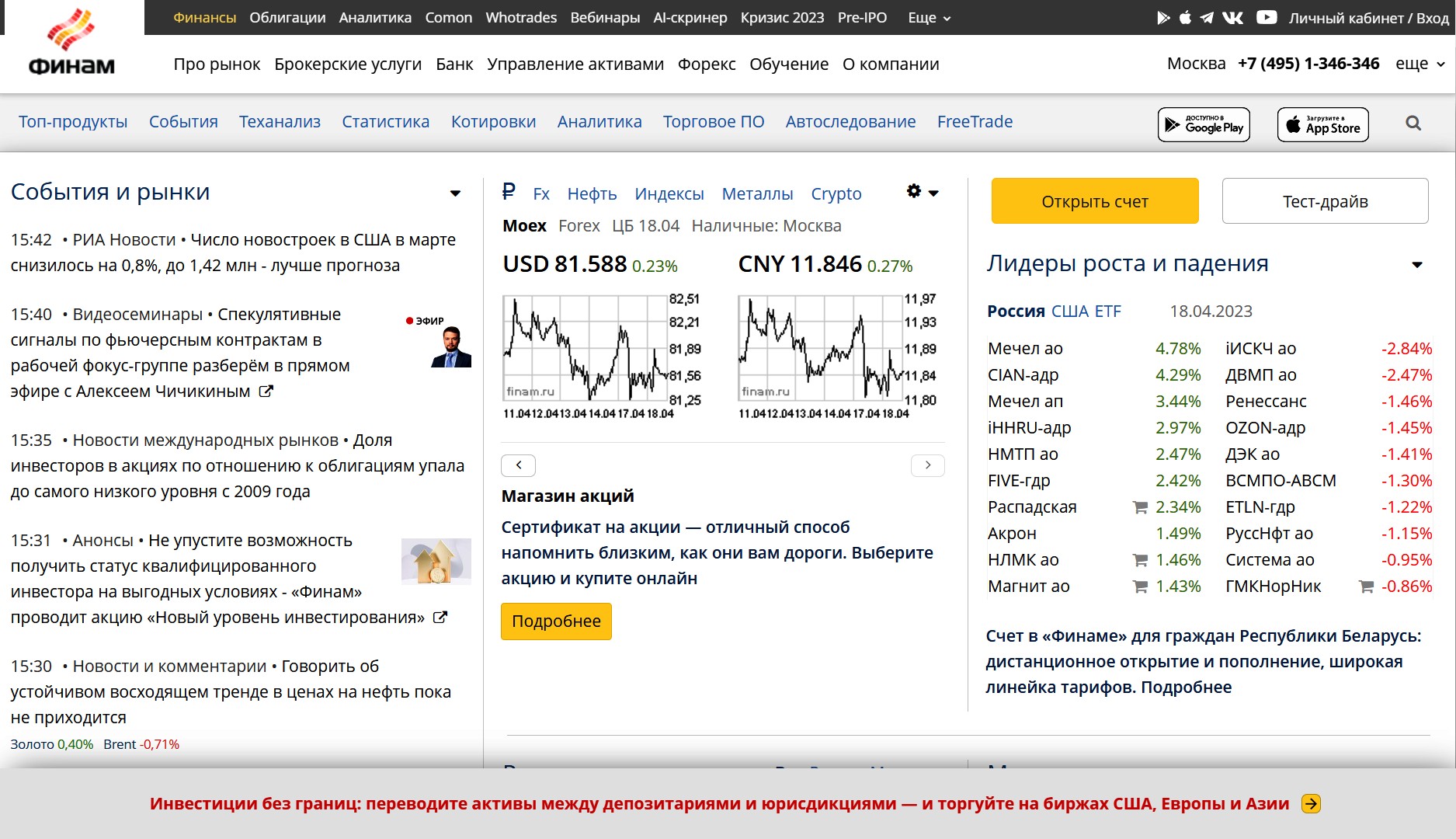The image size is (1456, 839).
Task: Click the Google Play download badge
Action: click(x=1204, y=124)
